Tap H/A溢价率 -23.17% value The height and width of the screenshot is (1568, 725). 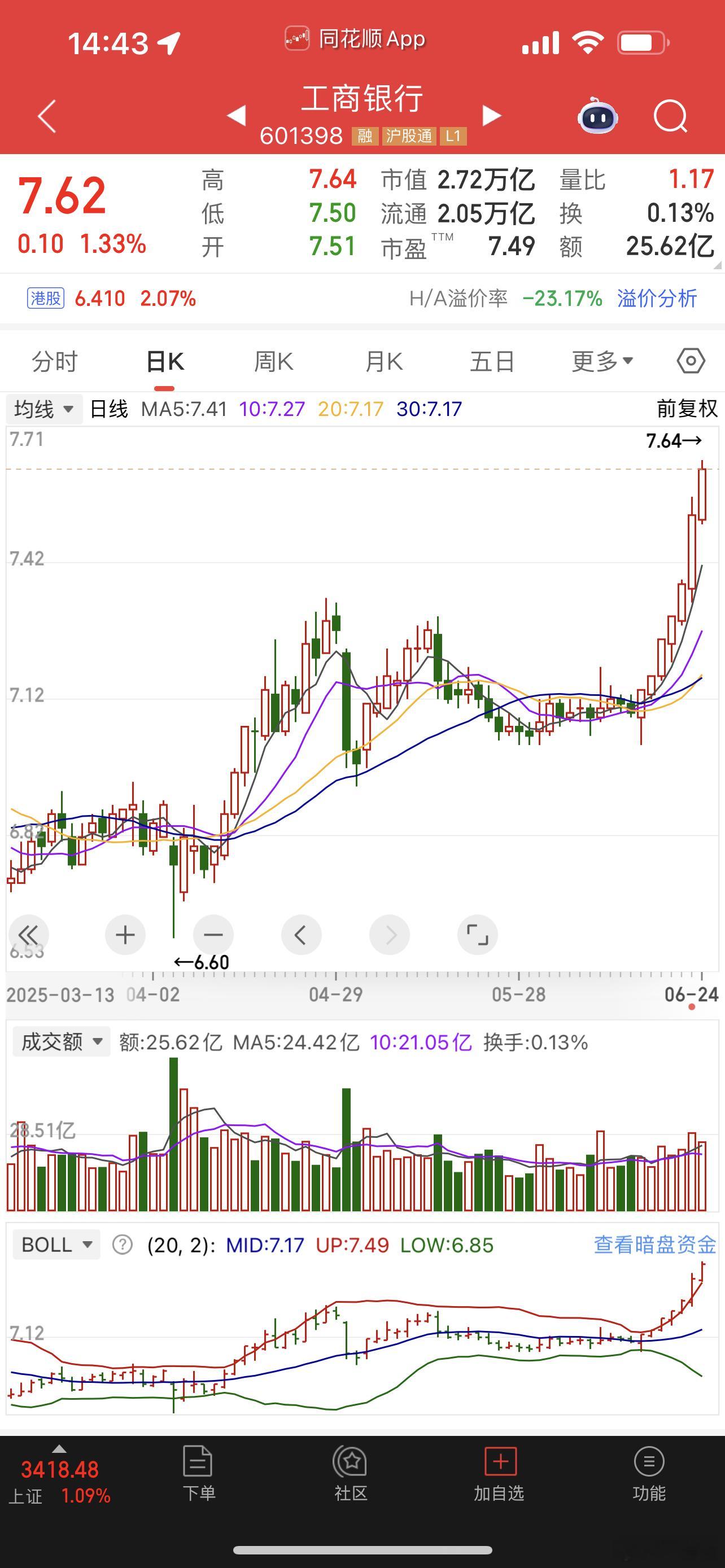click(x=562, y=298)
